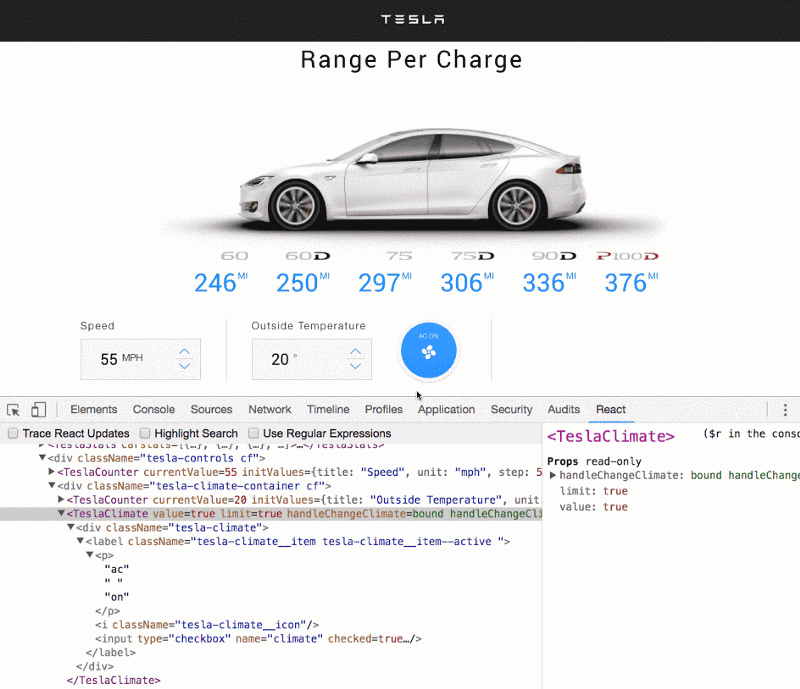Decrease speed with the down arrow

pos(183,366)
